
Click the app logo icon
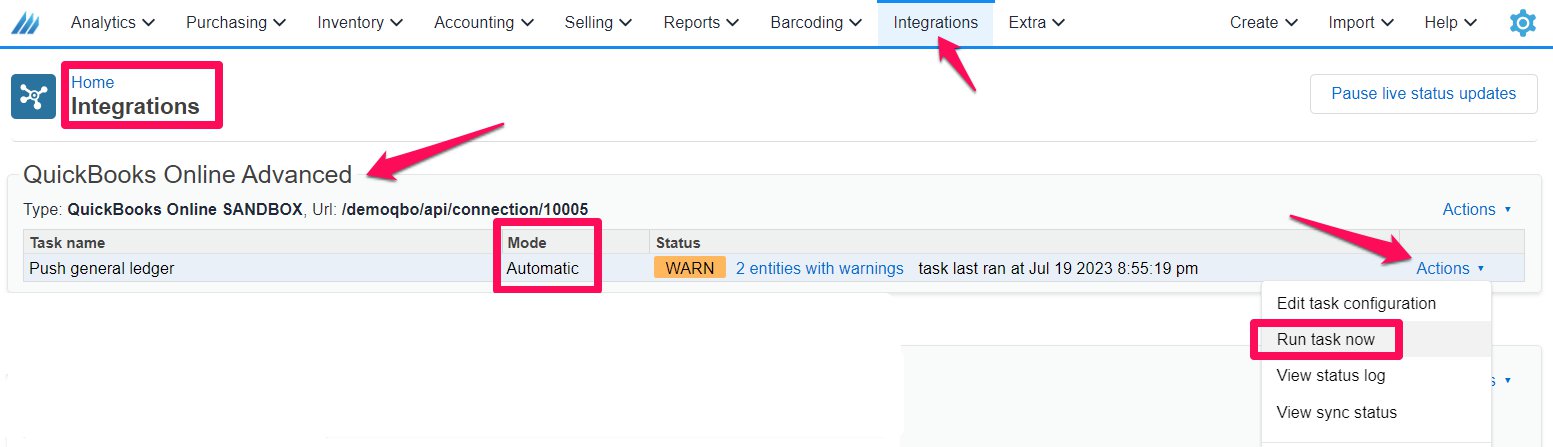(26, 22)
